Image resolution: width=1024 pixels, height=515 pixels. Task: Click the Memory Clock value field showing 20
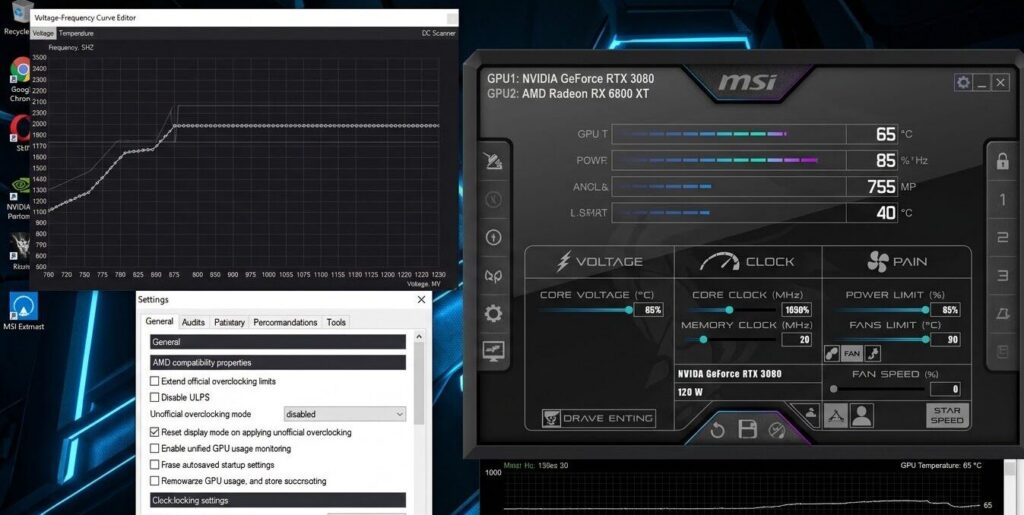[x=797, y=339]
